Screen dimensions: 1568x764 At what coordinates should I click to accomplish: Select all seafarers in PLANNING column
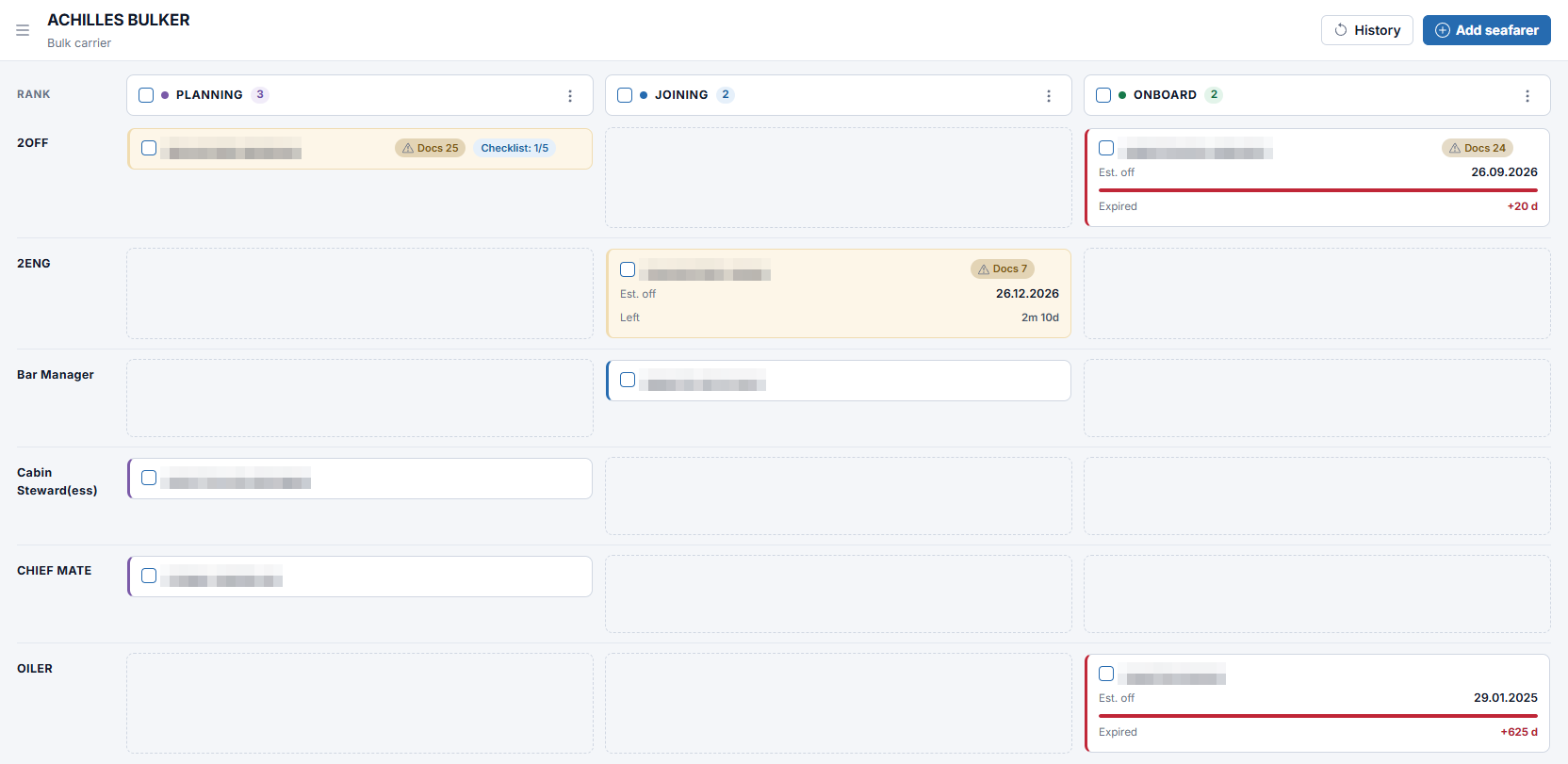(x=146, y=95)
